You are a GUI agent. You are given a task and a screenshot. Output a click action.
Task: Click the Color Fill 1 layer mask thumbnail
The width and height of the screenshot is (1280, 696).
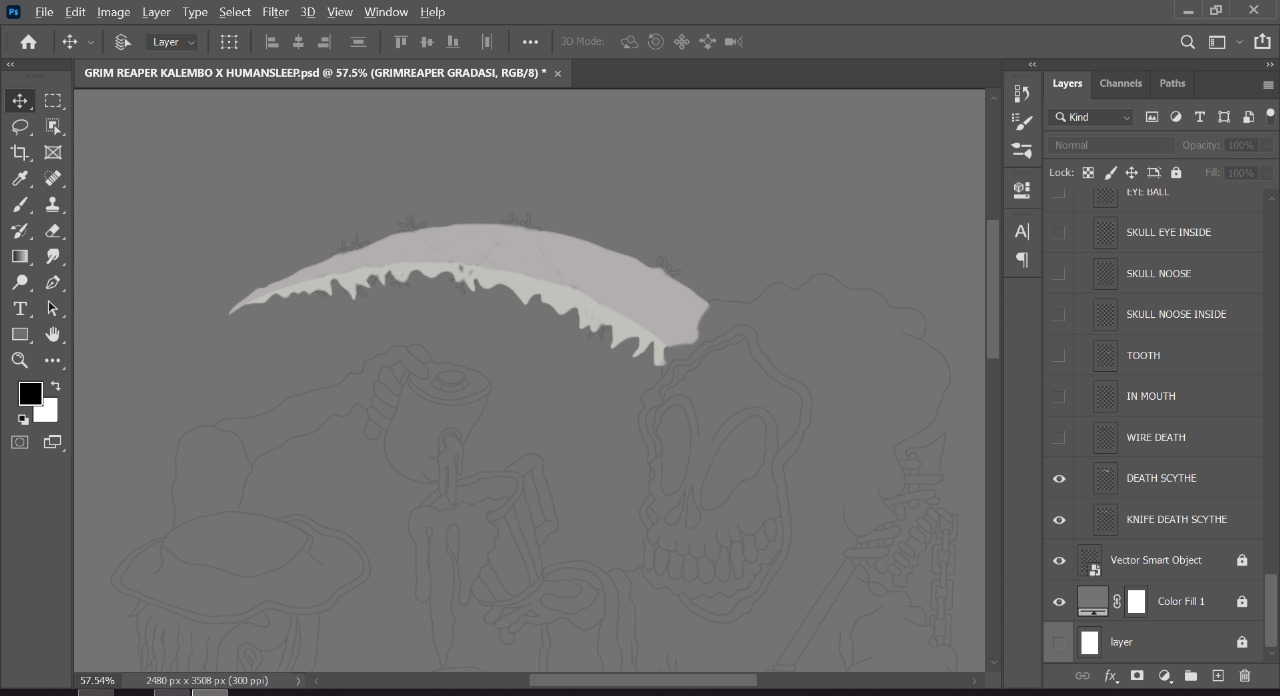click(x=1136, y=601)
